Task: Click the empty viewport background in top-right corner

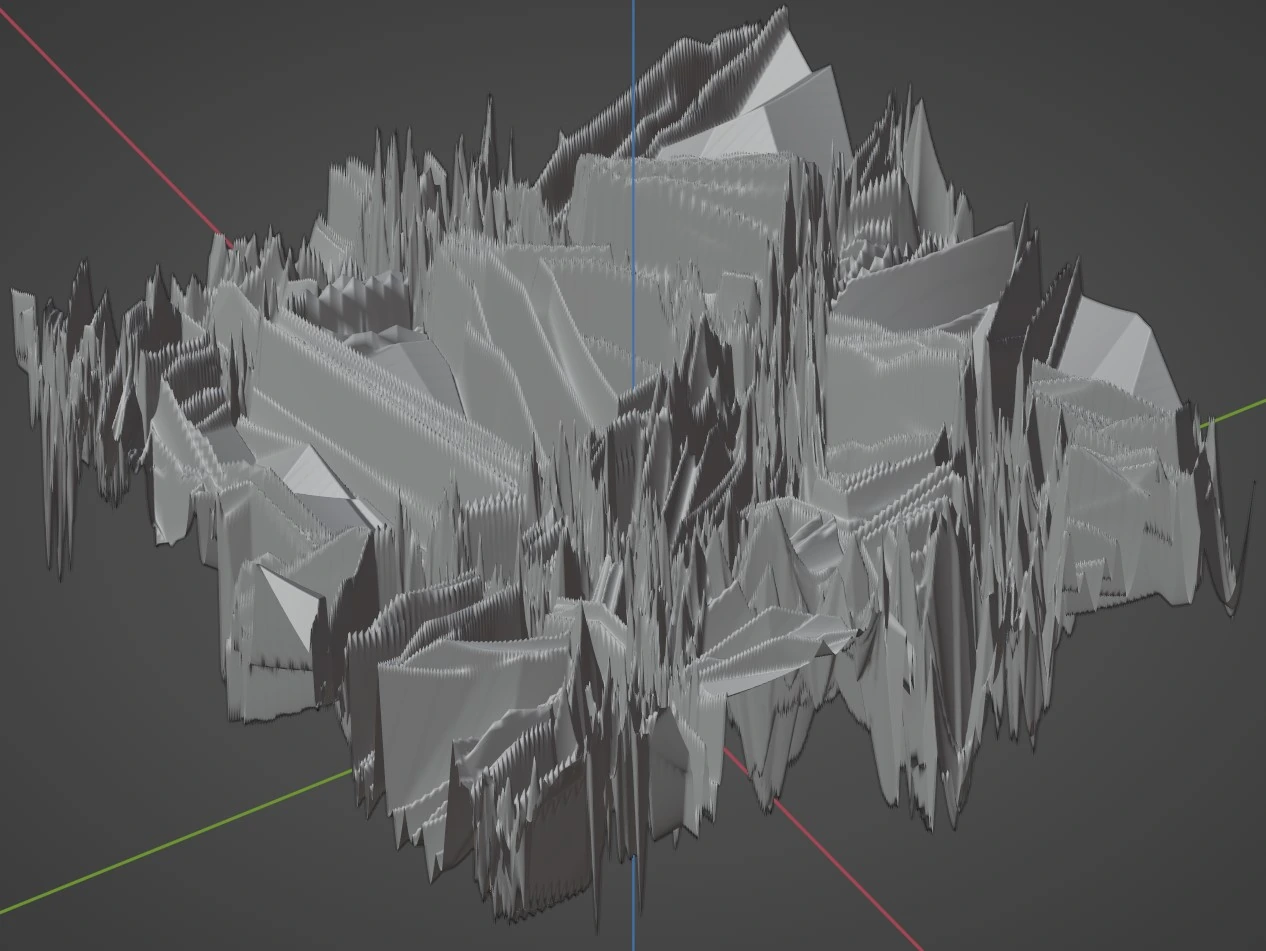Action: 1150,80
